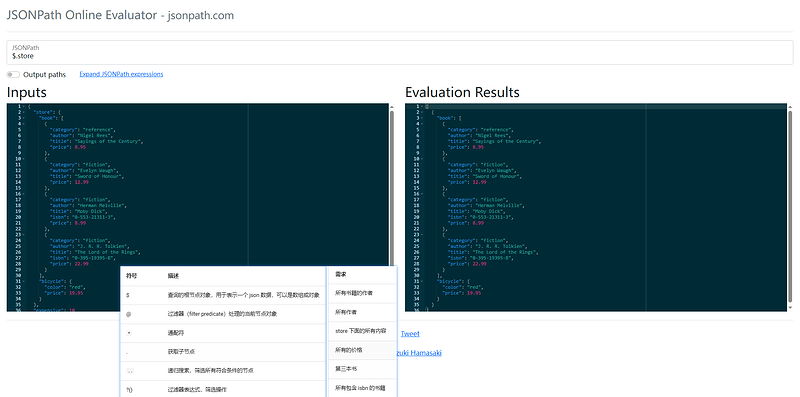800x397 pixels.
Task: Collapse line 1 fold in Evaluation Results
Action: (x=422, y=106)
